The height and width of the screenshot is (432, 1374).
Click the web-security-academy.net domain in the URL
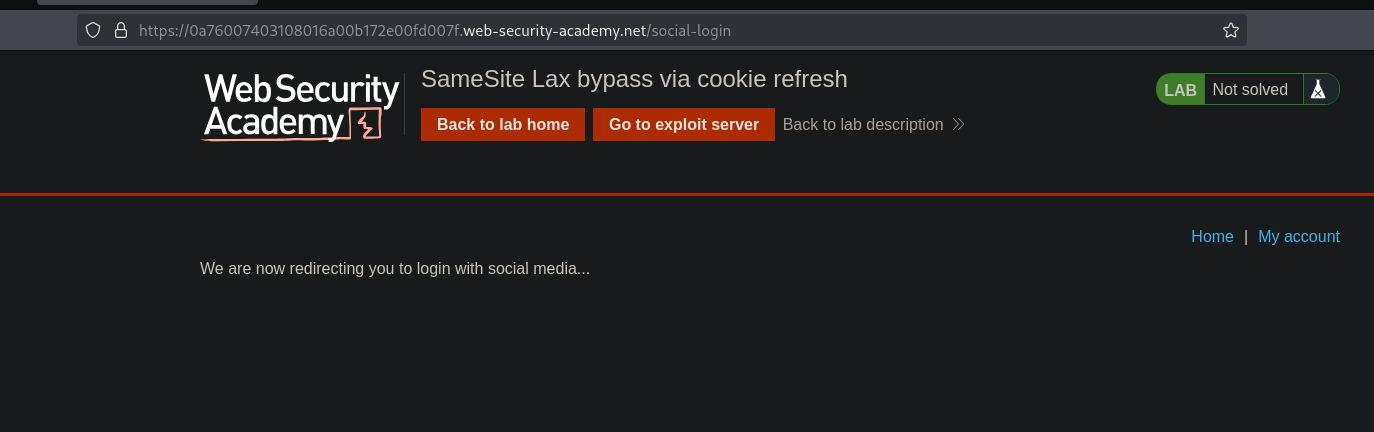(556, 30)
